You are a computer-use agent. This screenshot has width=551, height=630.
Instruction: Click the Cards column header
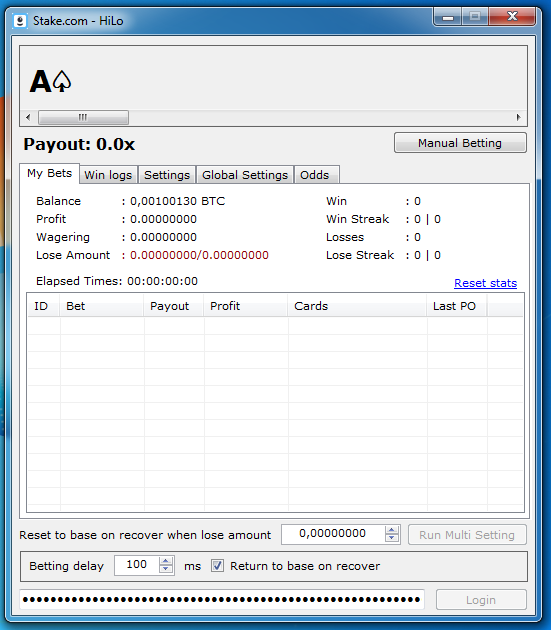point(357,306)
